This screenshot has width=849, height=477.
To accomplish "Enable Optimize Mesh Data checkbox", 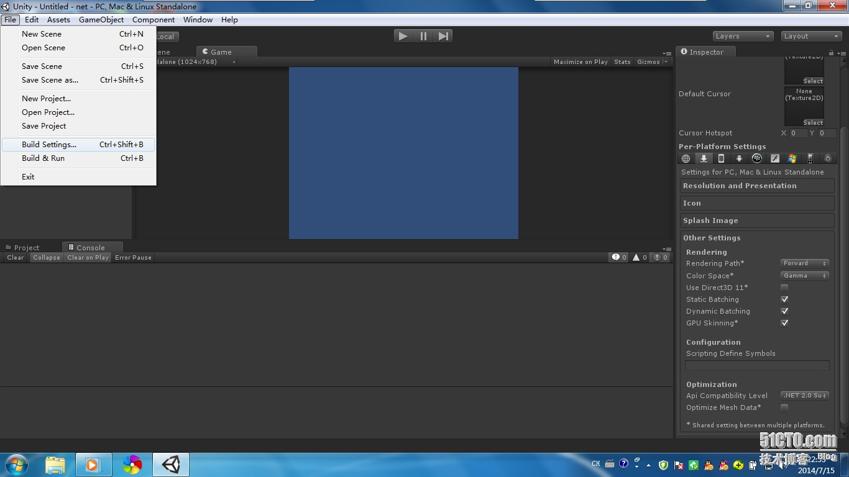I will (784, 407).
